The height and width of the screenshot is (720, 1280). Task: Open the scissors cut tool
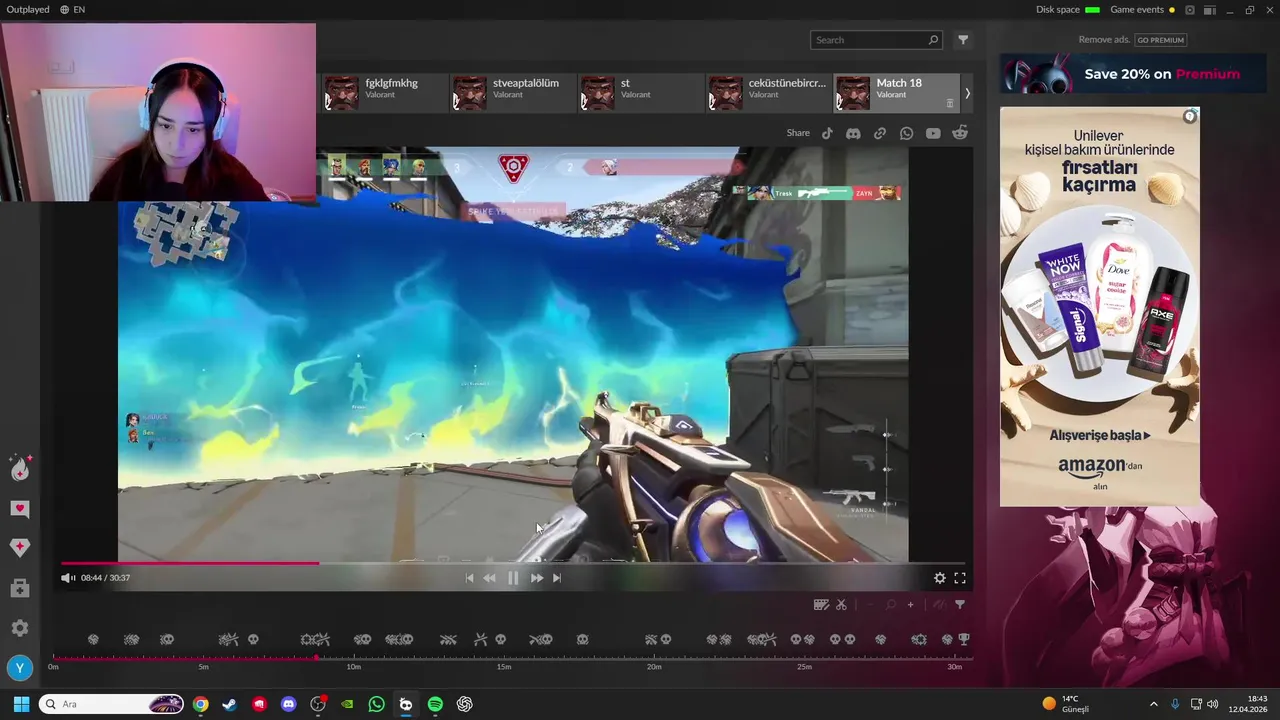point(841,604)
